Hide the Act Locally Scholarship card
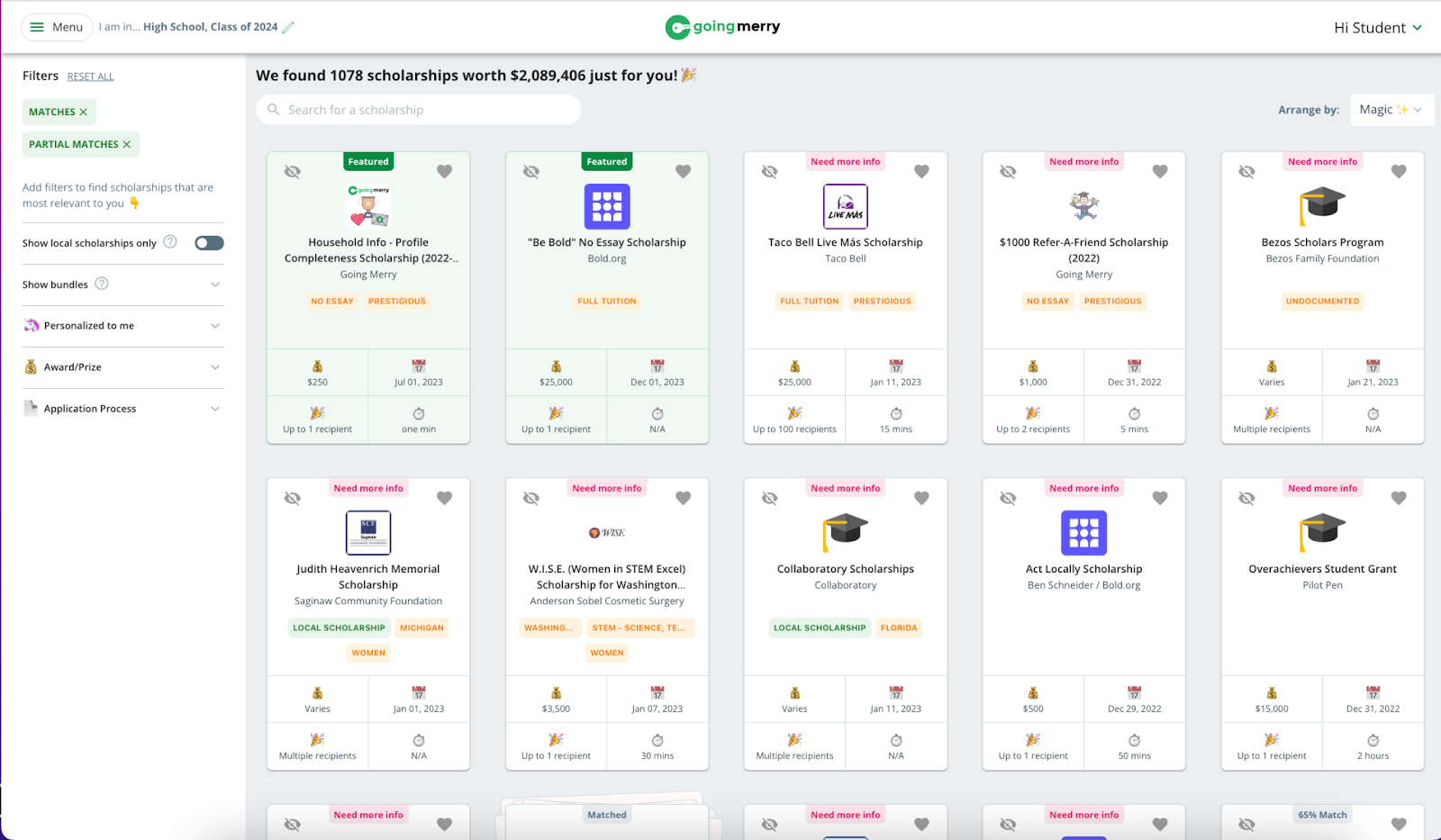1441x840 pixels. point(1009,498)
